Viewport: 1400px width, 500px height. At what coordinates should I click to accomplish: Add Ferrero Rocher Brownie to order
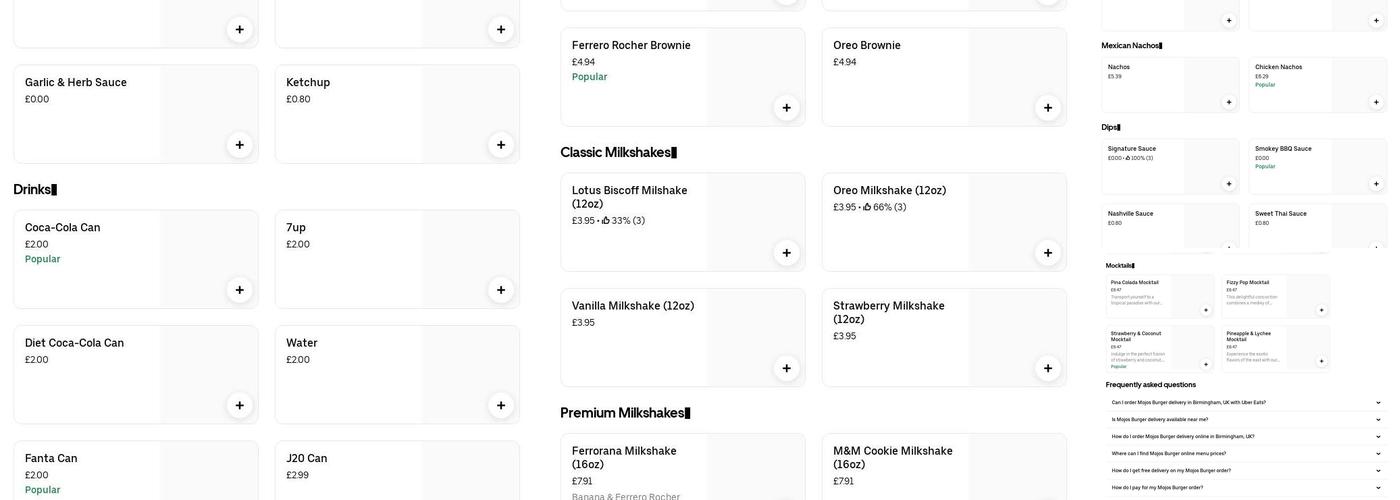coord(786,108)
